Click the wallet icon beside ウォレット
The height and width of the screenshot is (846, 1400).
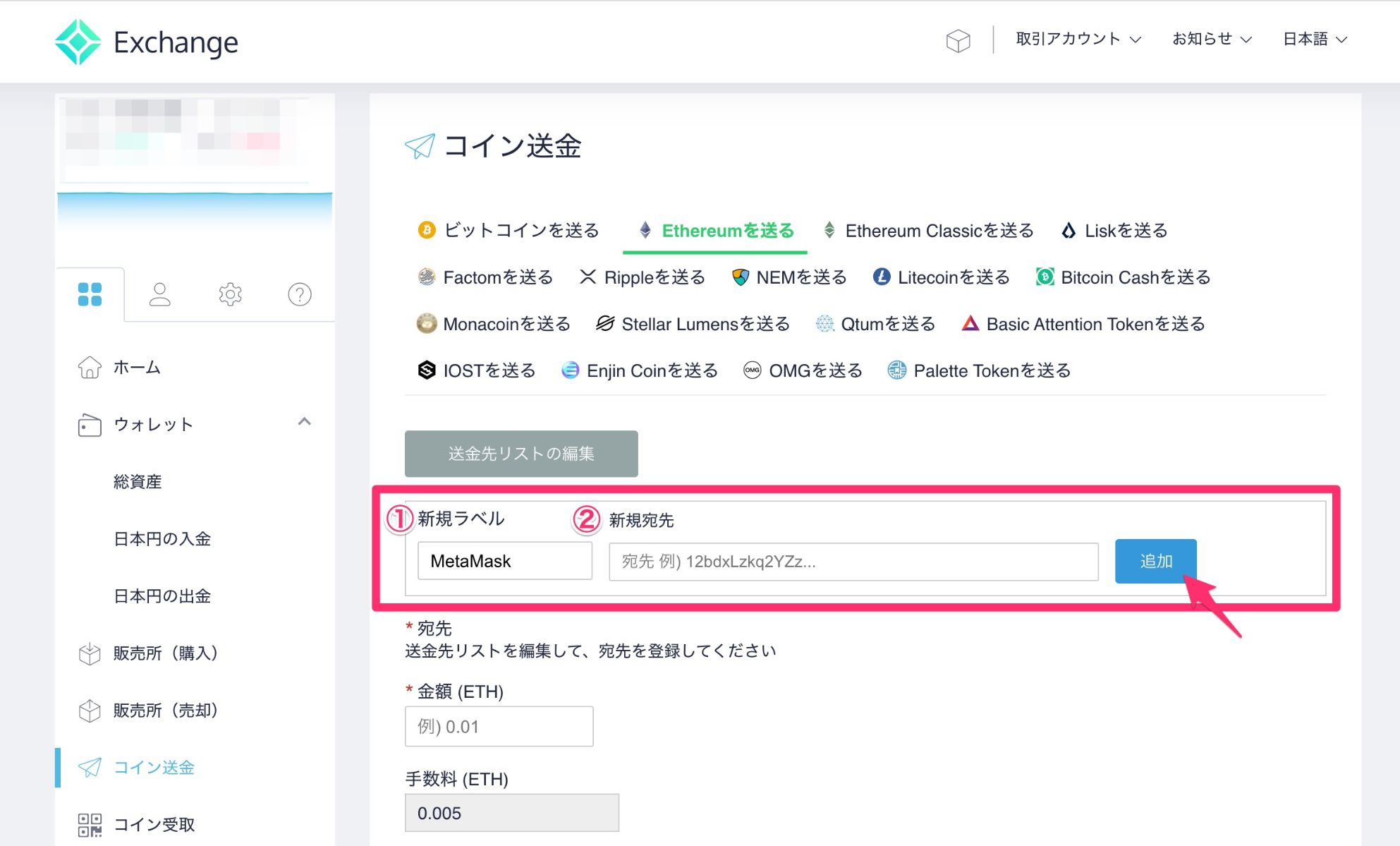(x=90, y=425)
